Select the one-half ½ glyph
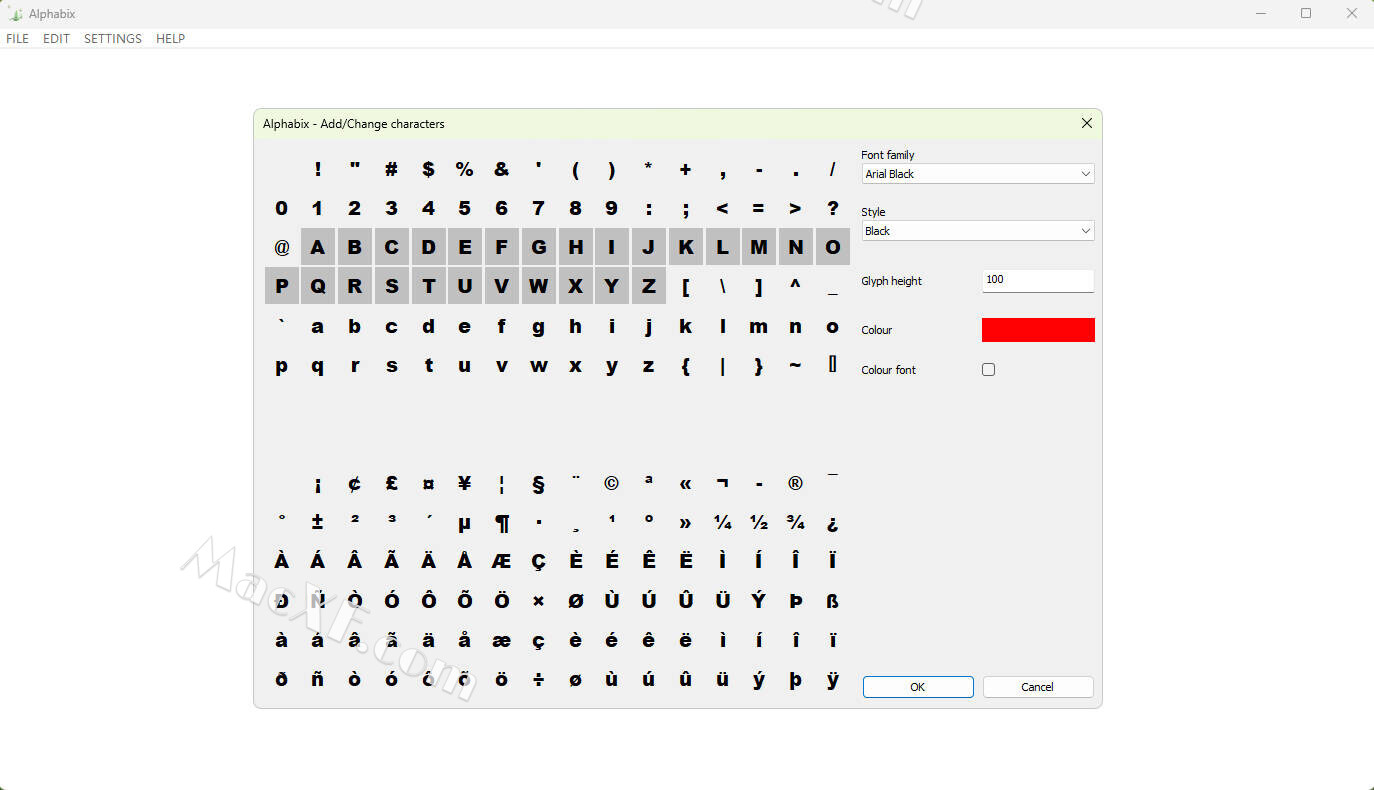Image resolution: width=1374 pixels, height=790 pixels. pos(759,522)
